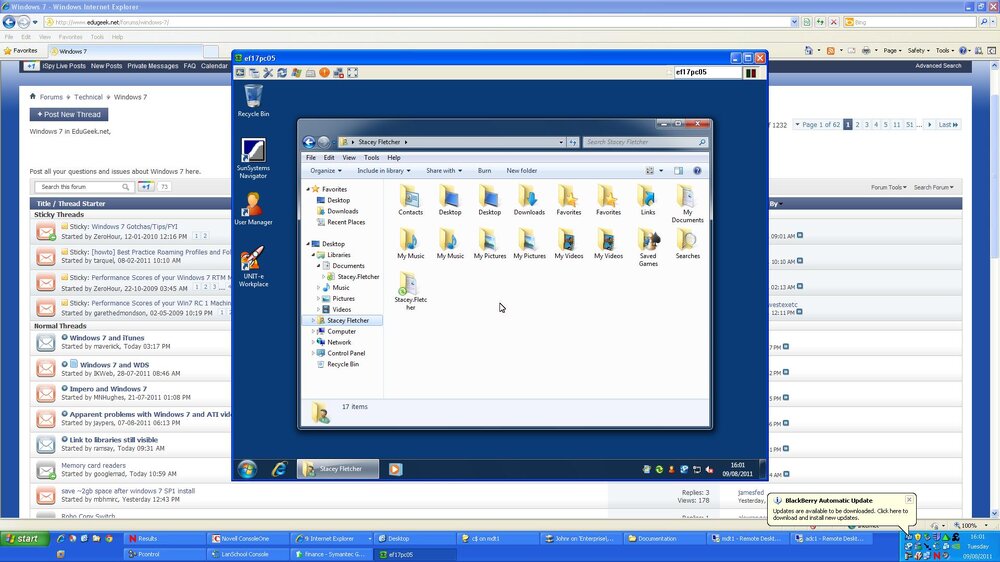Click Post New Thread button
1000x562 pixels.
tap(69, 114)
